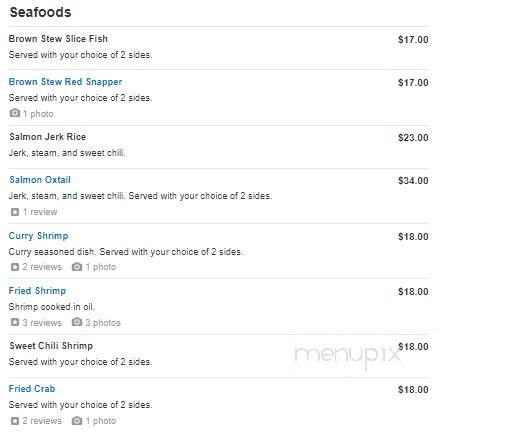Click review star icon under Fried Shrimp
The height and width of the screenshot is (437, 527).
(x=15, y=322)
